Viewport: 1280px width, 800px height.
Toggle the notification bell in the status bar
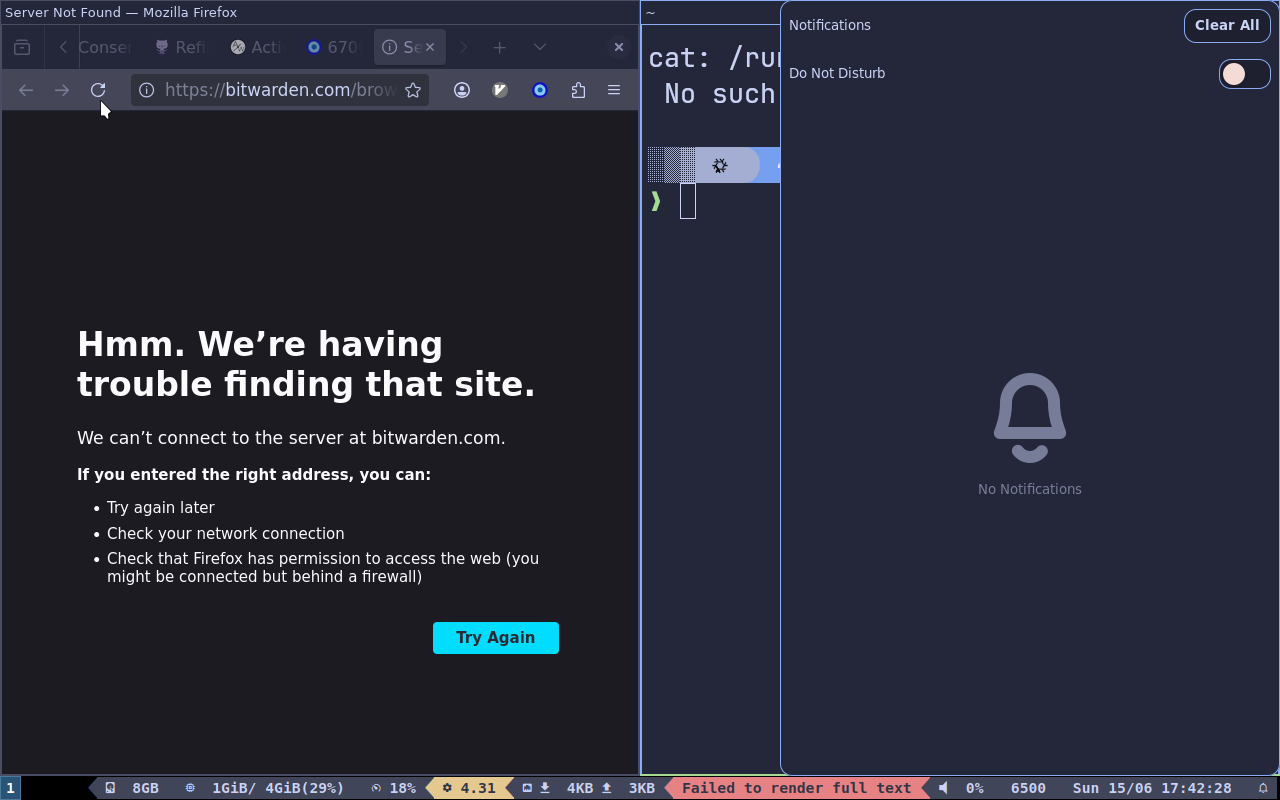[x=1263, y=788]
